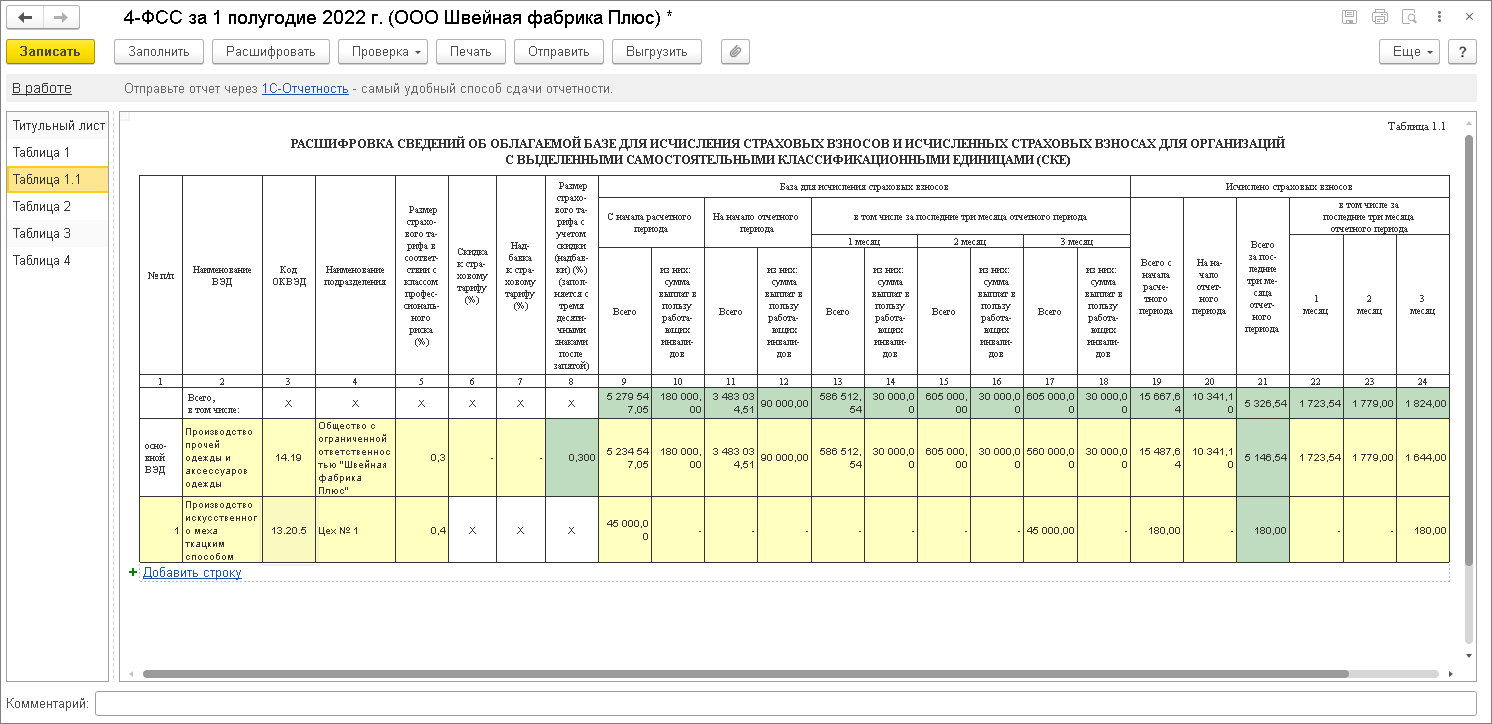Click the 1 824,00 cell in totals row
Screen dimensions: 1492x724
1422,402
